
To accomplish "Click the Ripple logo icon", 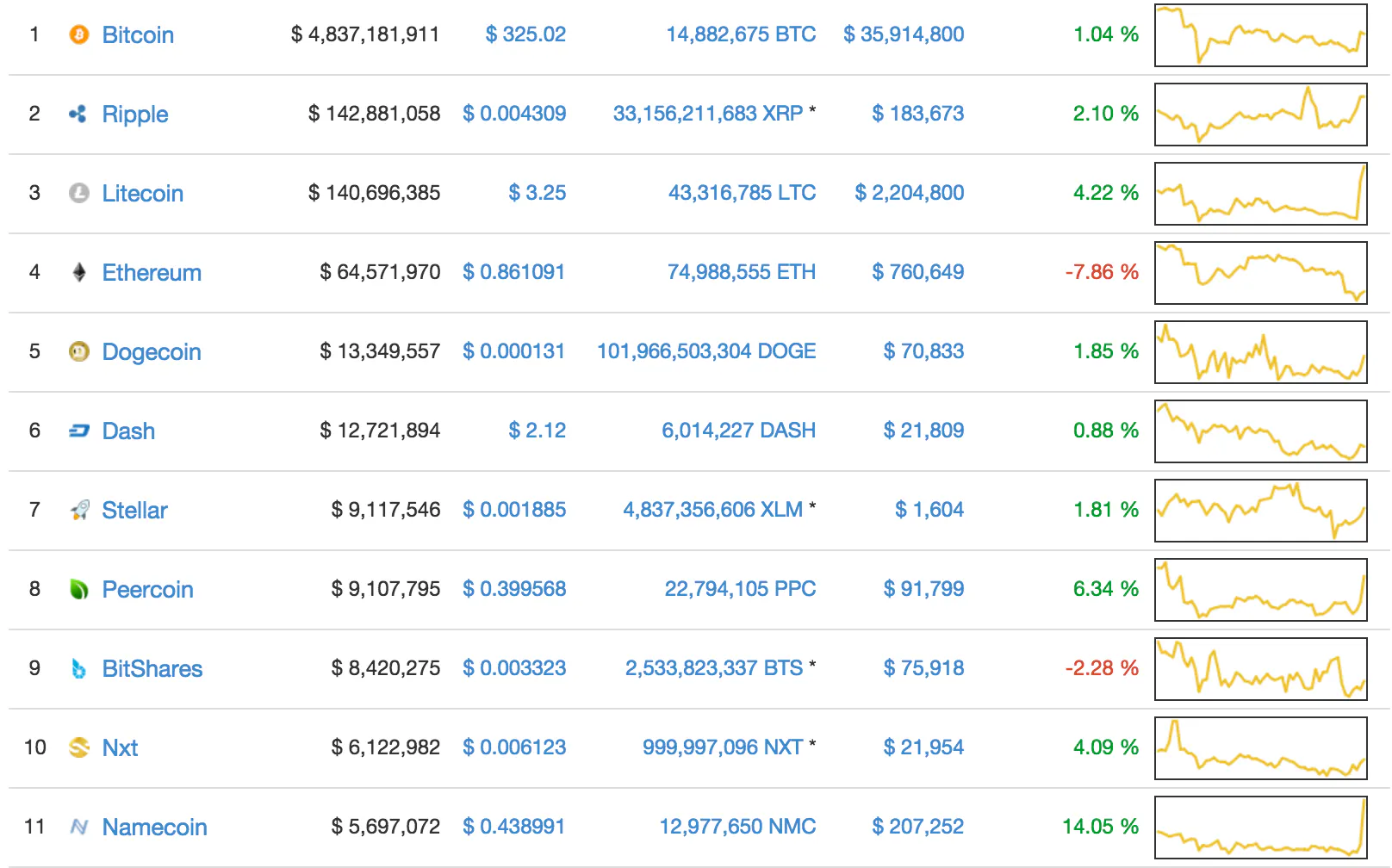I will coord(78,114).
